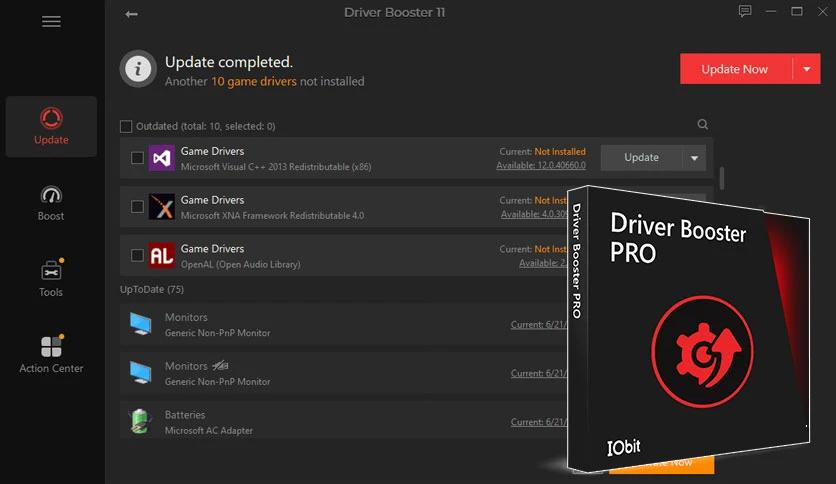Viewport: 836px width, 484px height.
Task: Open the hamburger menu in sidebar
Action: point(51,22)
